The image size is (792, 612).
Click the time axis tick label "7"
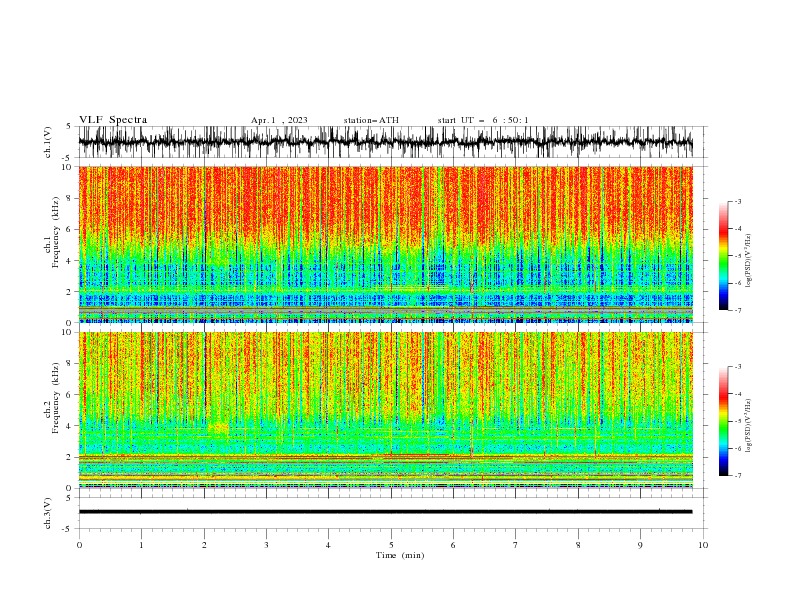click(516, 545)
